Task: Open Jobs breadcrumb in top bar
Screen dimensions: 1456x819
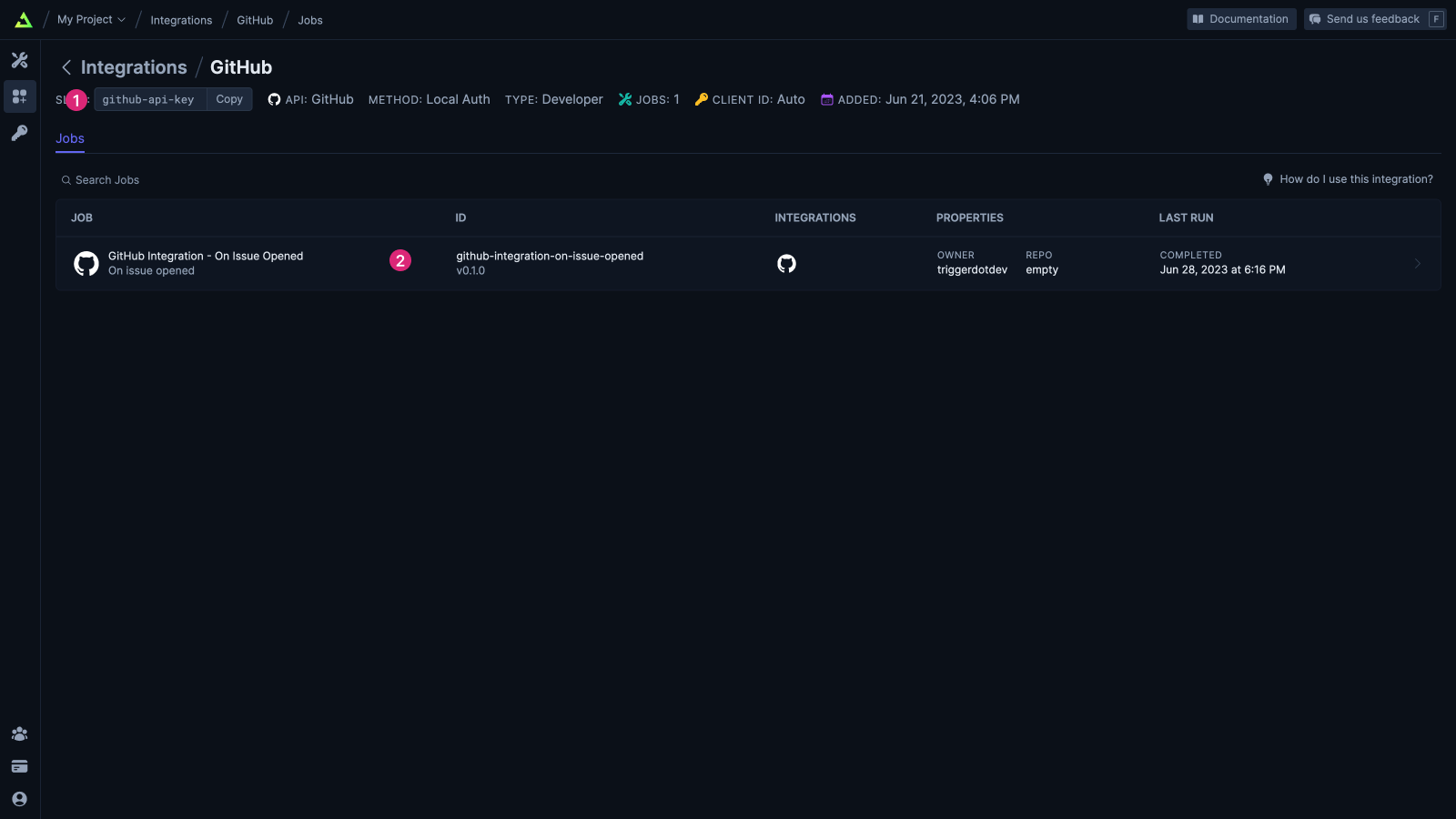Action: coord(310,20)
